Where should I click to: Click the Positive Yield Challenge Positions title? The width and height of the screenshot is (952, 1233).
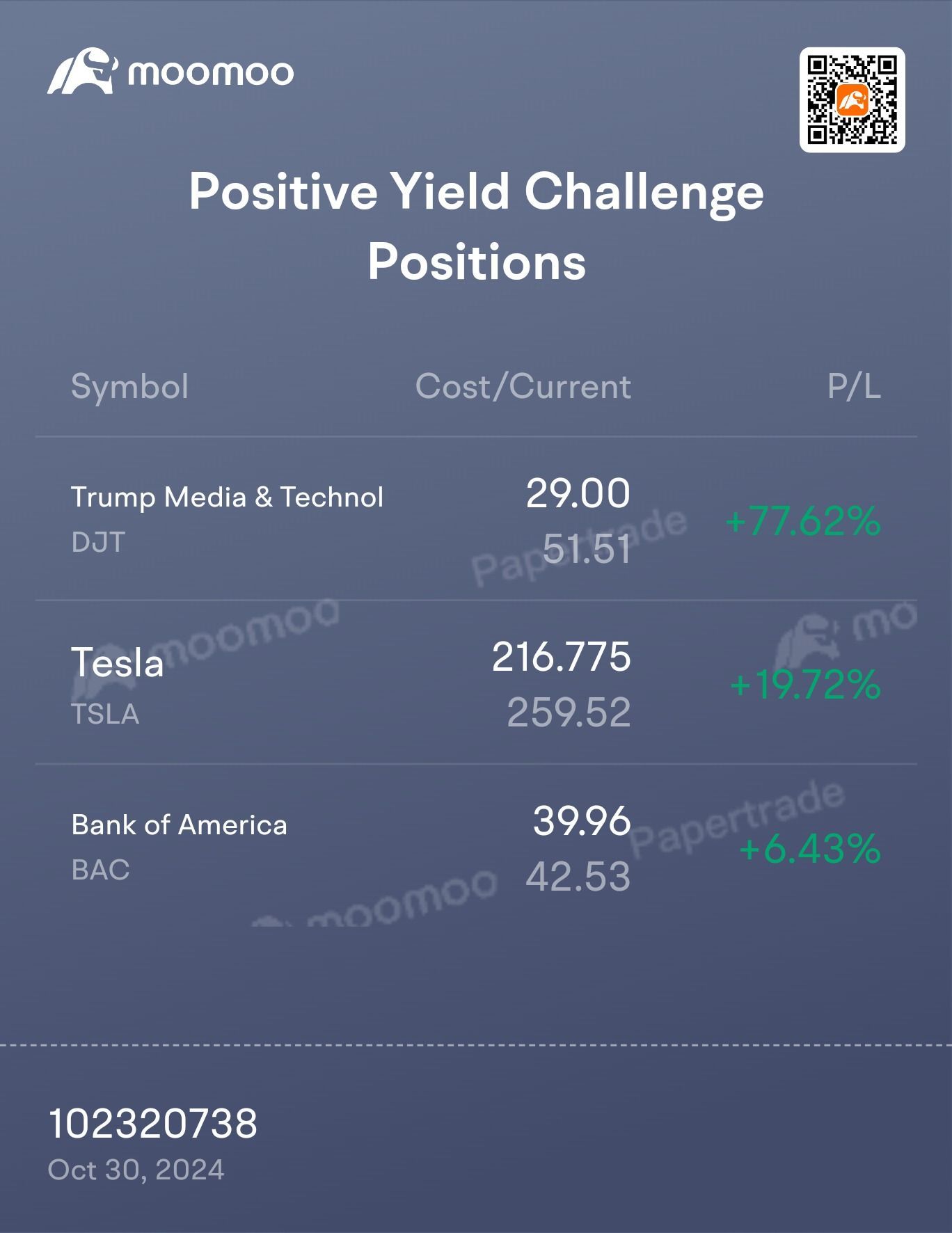[476, 227]
